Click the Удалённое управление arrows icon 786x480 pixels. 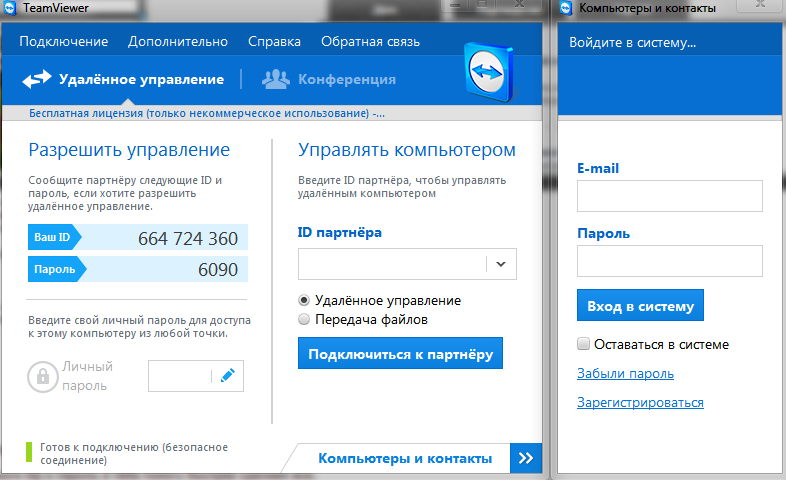coord(37,79)
